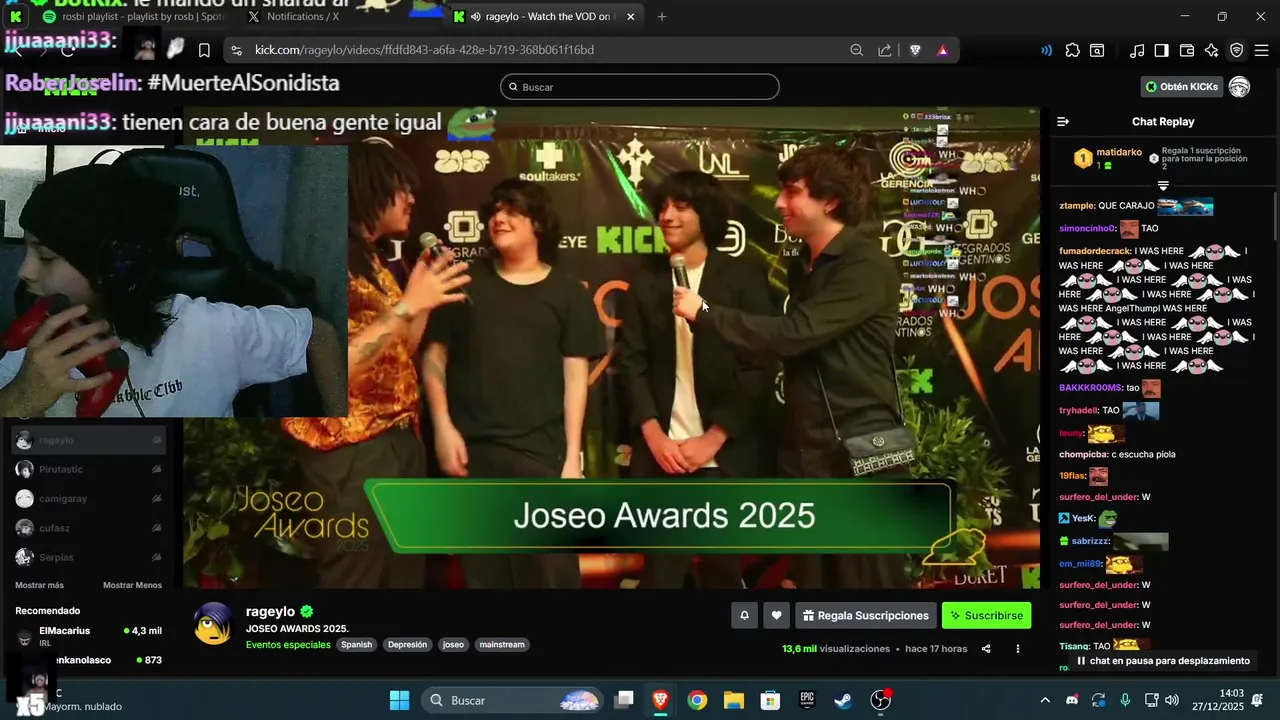Click the zoom magnifier icon in address bar
Screen dimensions: 1280x720
pyautogui.click(x=857, y=50)
